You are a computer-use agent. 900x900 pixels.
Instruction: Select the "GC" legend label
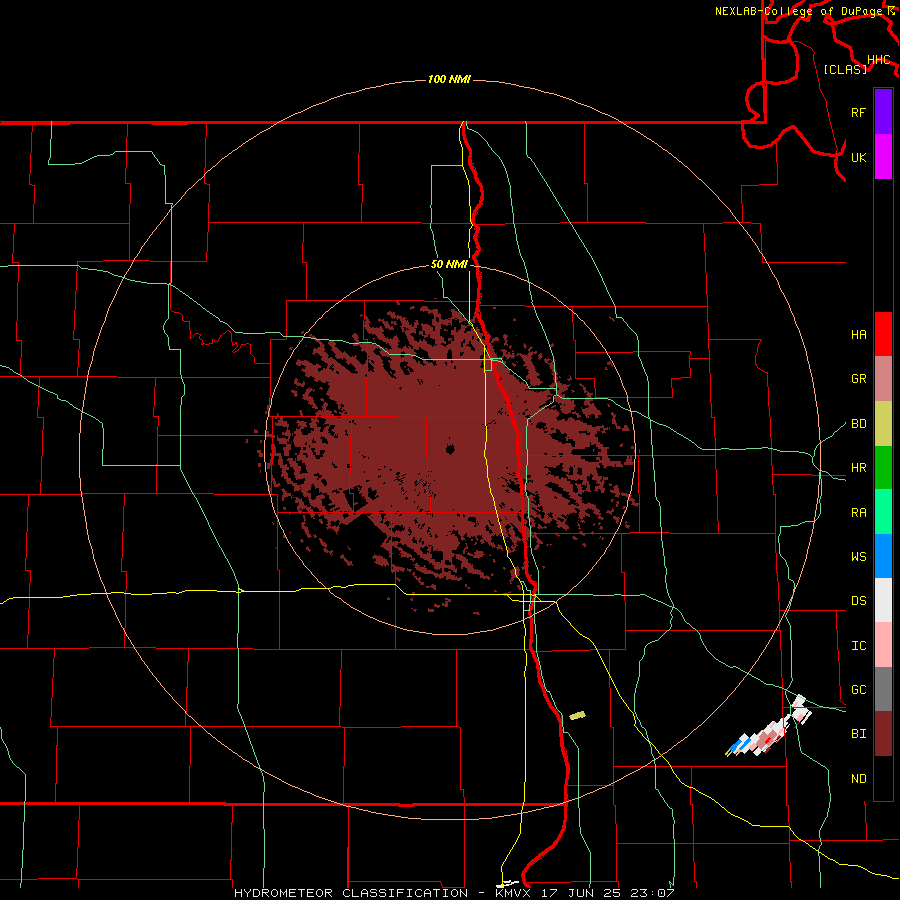point(858,690)
